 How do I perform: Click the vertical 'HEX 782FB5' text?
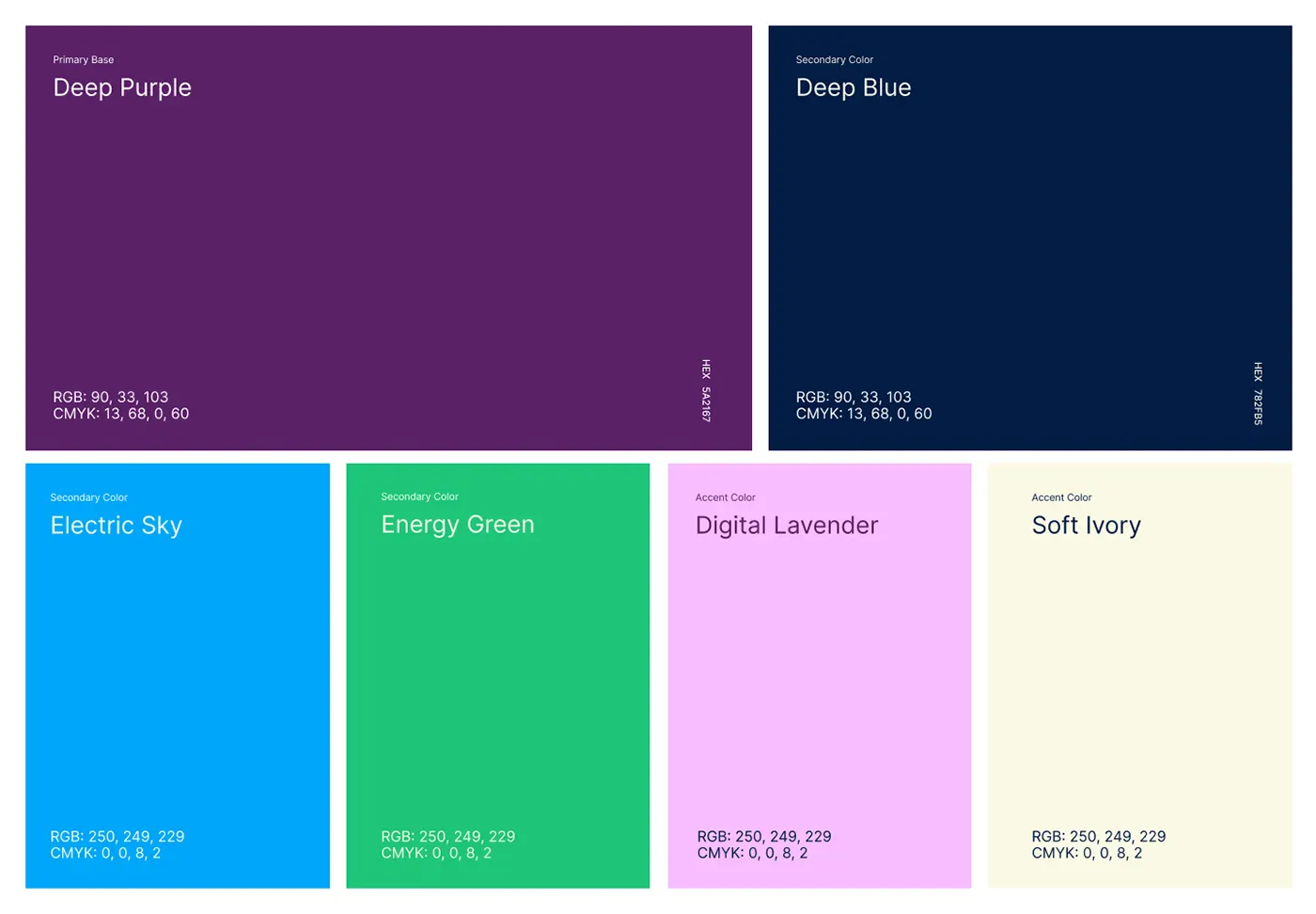pos(1258,393)
